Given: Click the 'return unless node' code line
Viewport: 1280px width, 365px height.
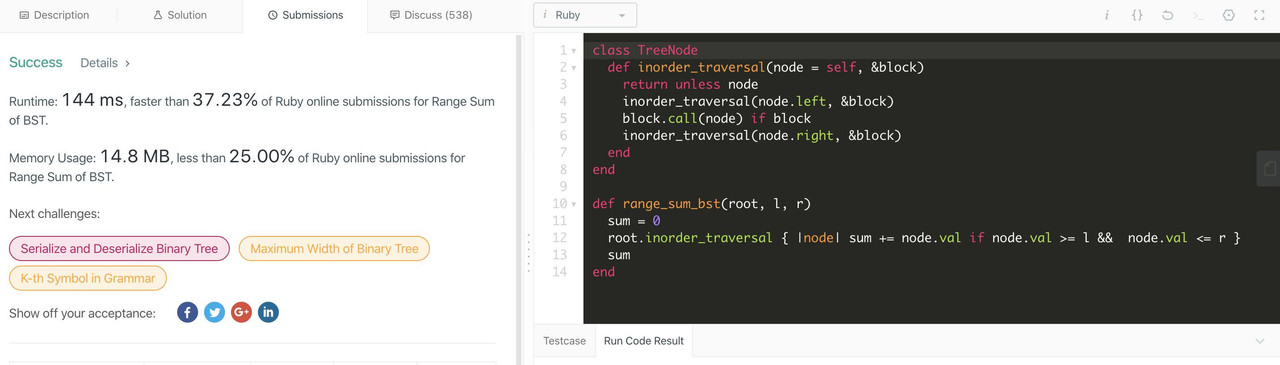Looking at the screenshot, I should [x=690, y=84].
